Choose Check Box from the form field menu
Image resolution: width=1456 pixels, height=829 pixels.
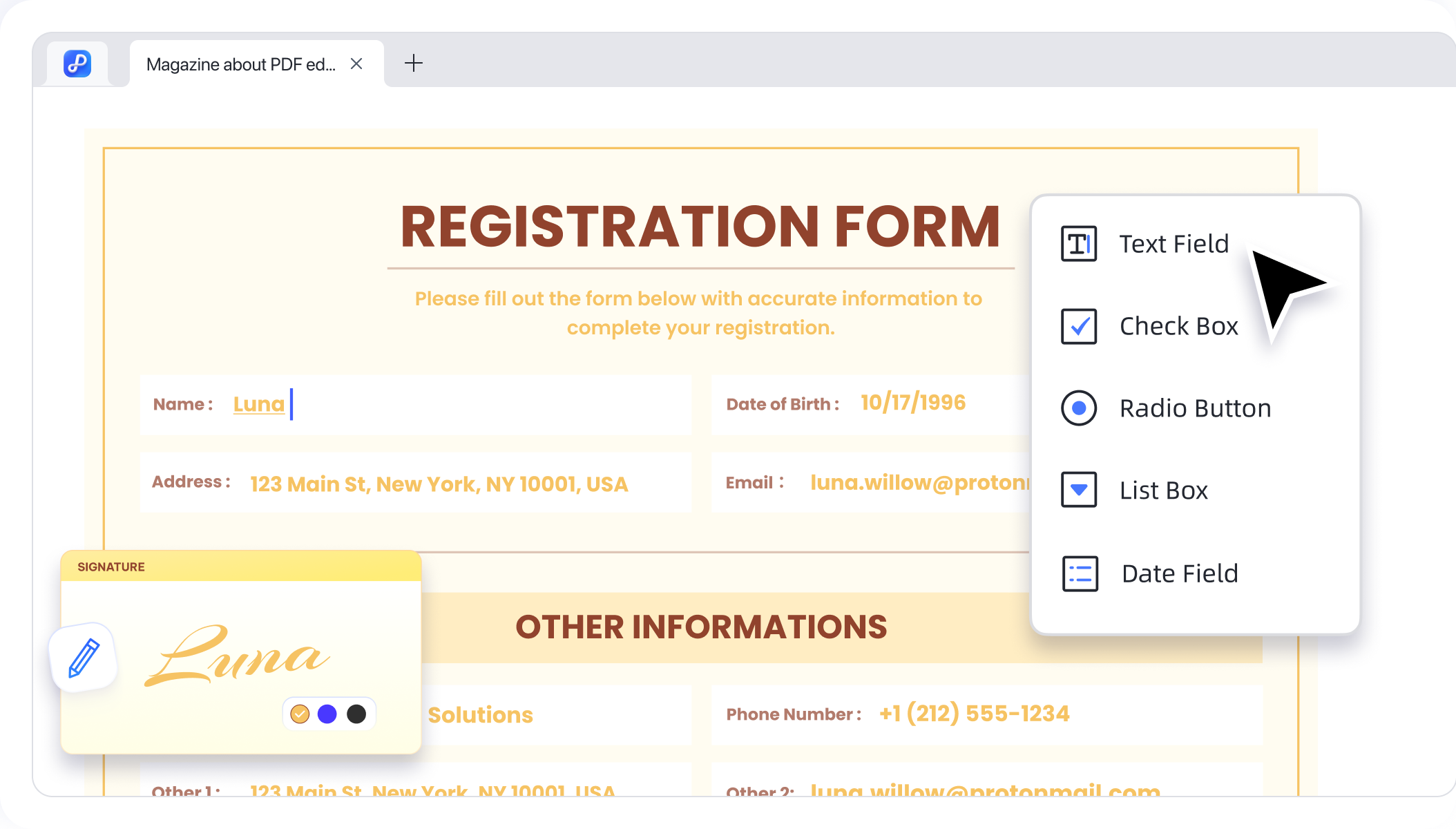1178,326
